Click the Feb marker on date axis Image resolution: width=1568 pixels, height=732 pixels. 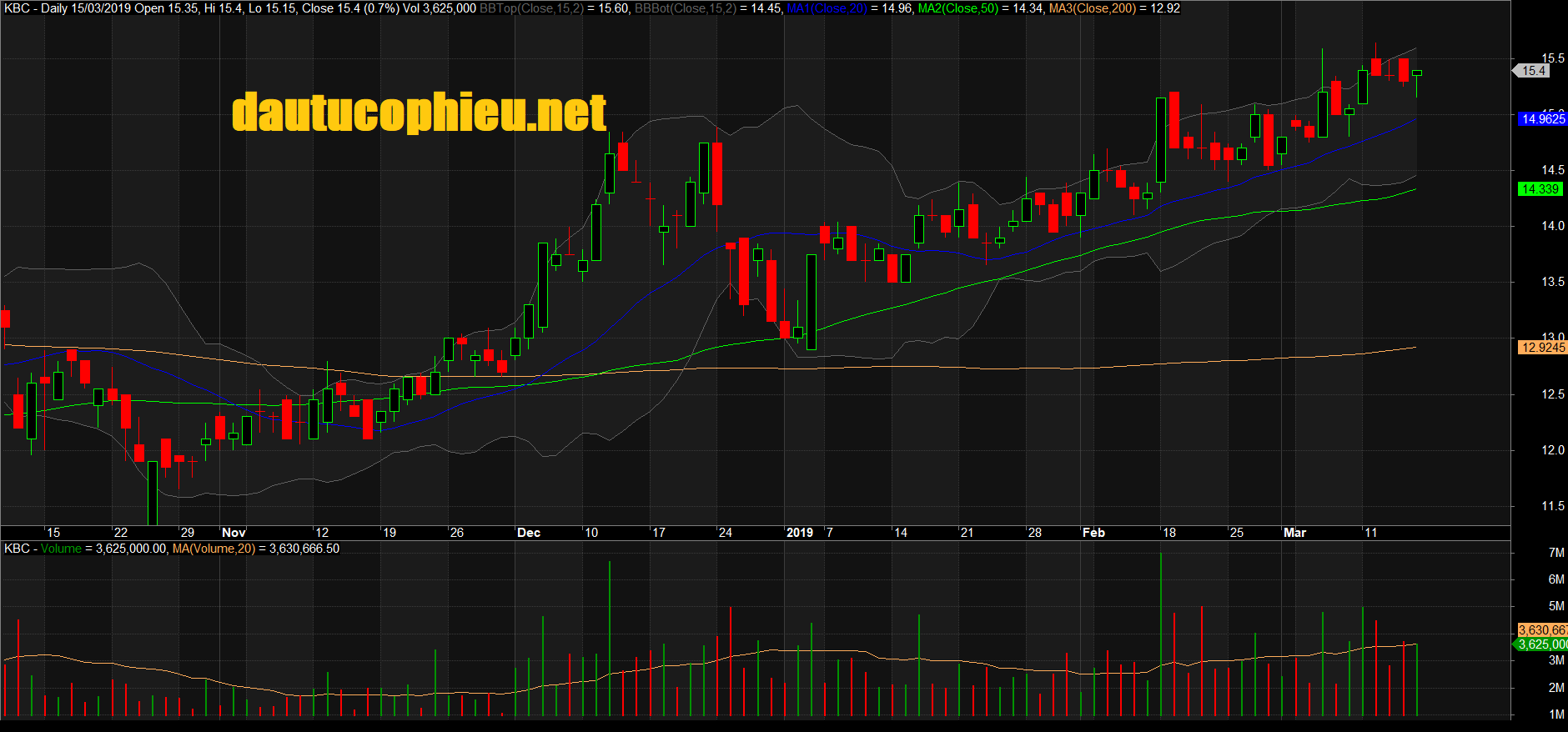(x=1093, y=533)
